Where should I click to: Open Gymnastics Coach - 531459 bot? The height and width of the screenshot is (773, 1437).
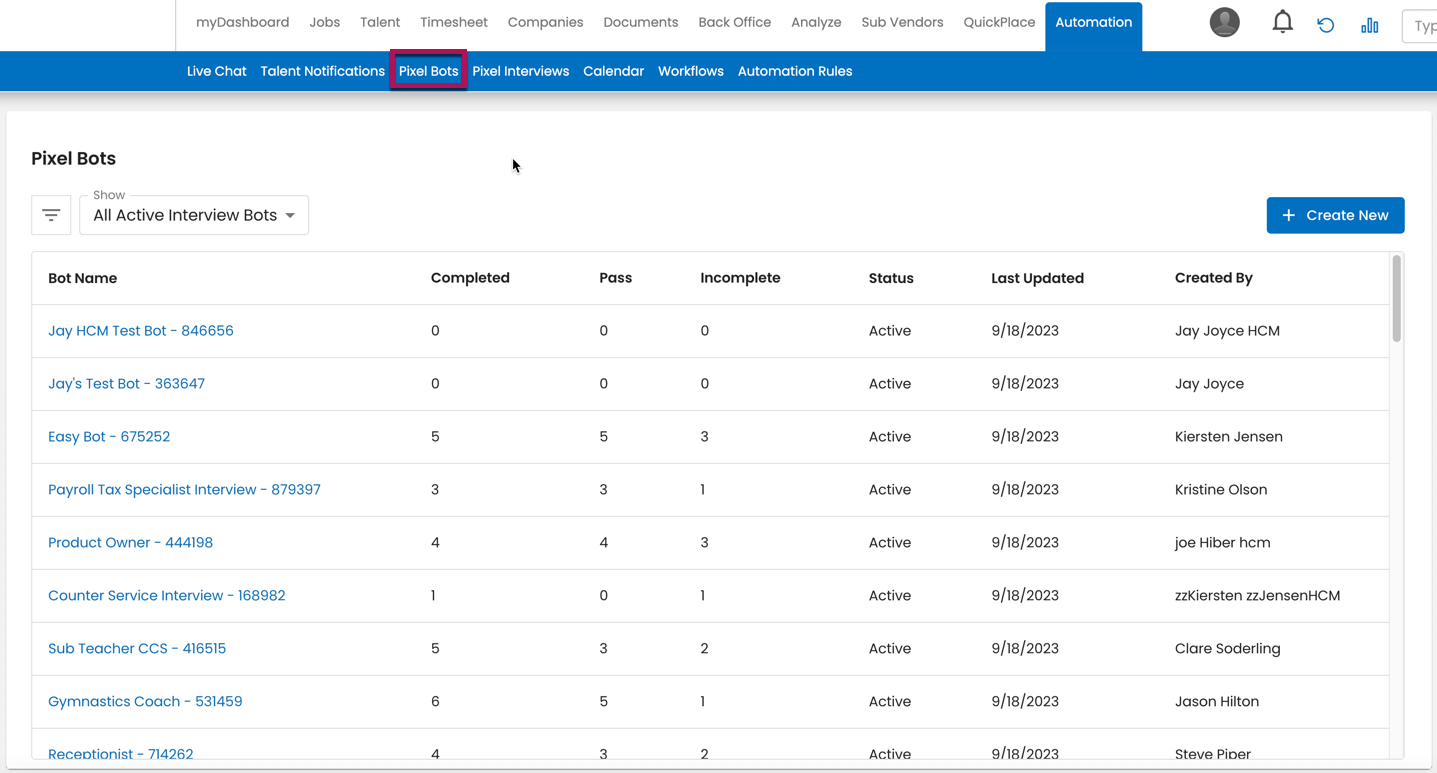(145, 702)
